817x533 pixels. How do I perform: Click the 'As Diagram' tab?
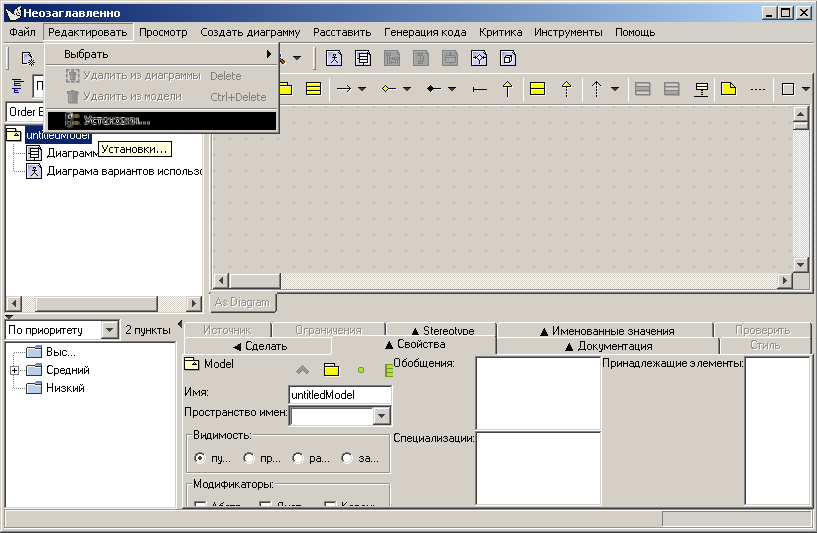[242, 302]
